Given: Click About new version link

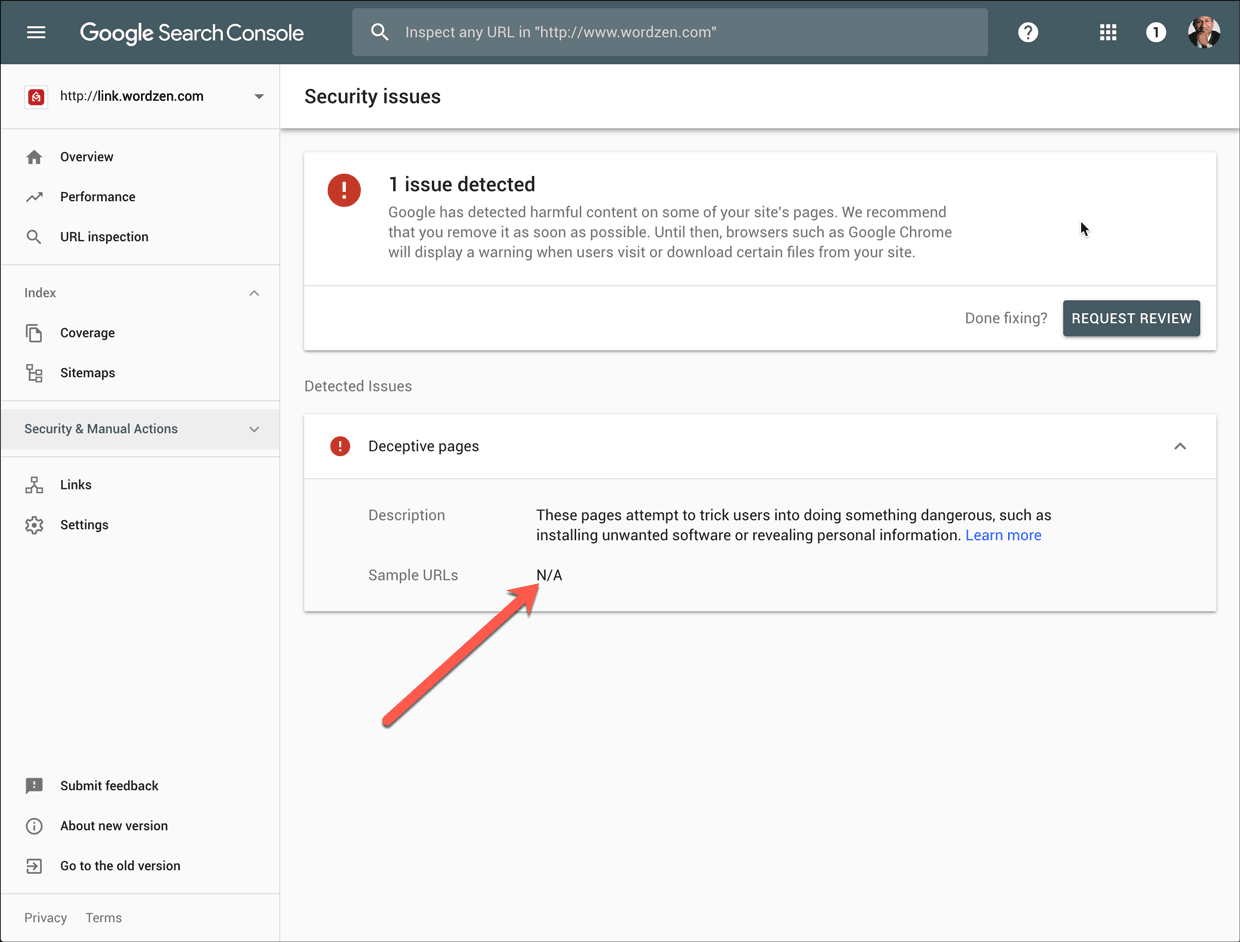Looking at the screenshot, I should pos(114,826).
